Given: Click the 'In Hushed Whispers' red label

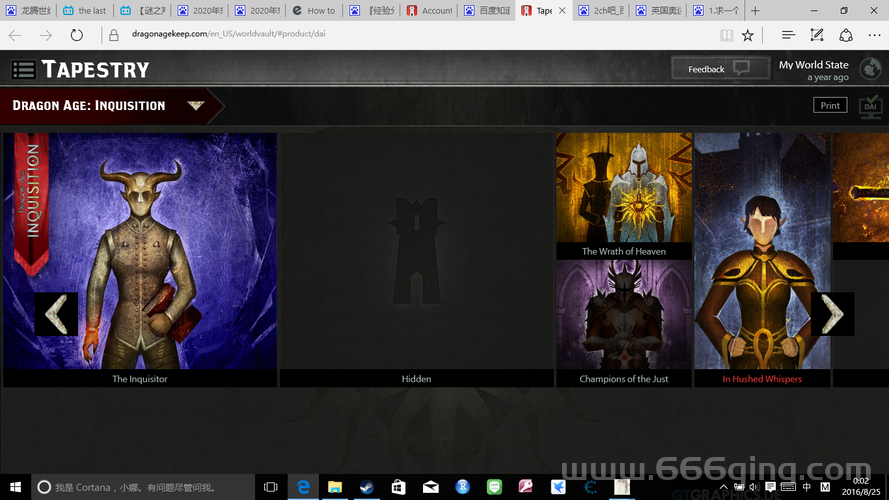Looking at the screenshot, I should 762,379.
